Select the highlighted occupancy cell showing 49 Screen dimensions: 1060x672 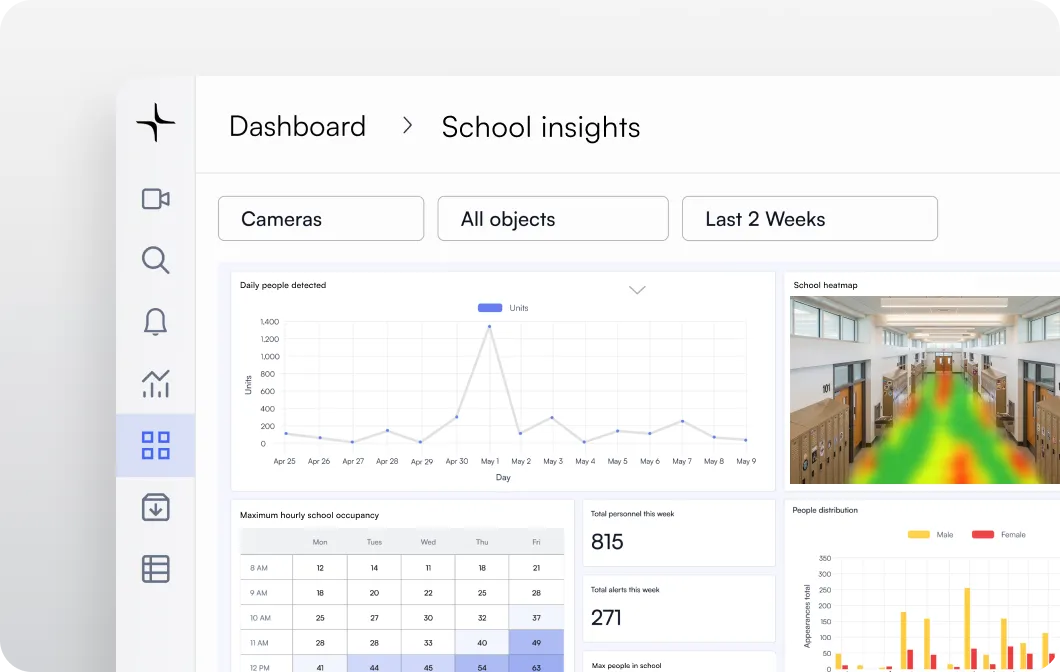click(x=536, y=642)
